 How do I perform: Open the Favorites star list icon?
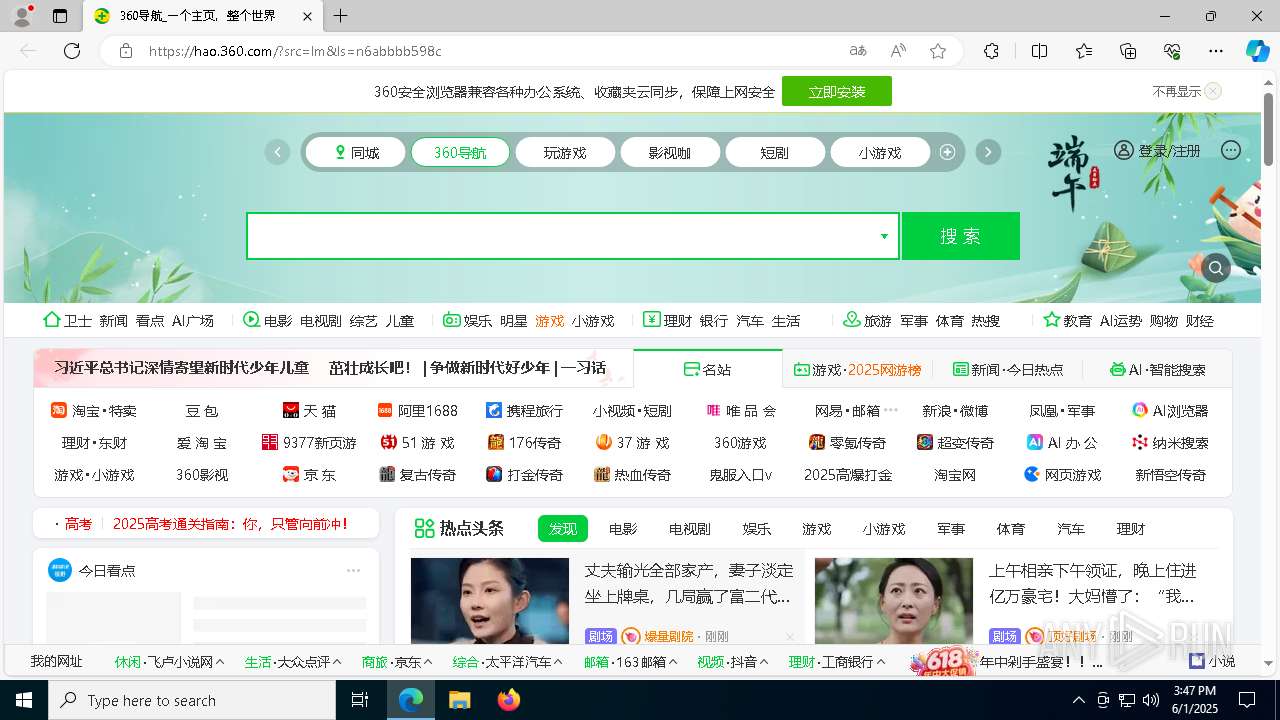1084,51
